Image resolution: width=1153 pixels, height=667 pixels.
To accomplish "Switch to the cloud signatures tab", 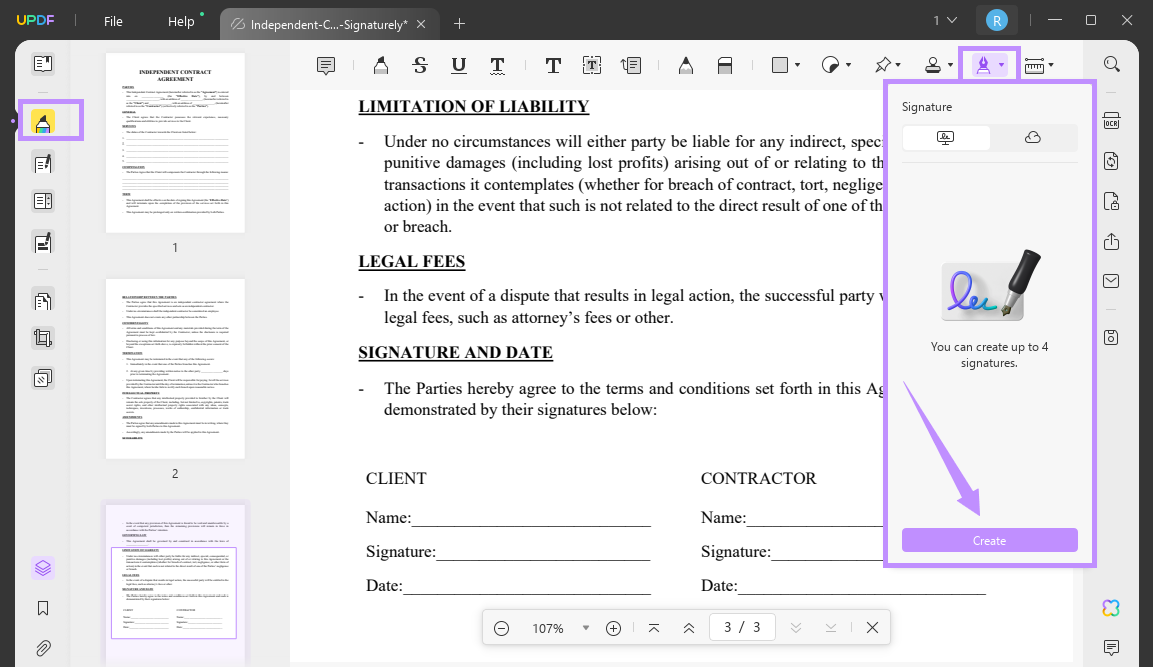I will (x=1034, y=137).
